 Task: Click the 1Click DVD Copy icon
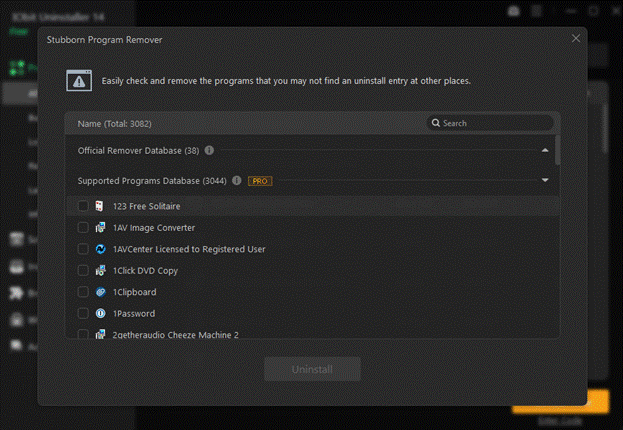(100, 270)
